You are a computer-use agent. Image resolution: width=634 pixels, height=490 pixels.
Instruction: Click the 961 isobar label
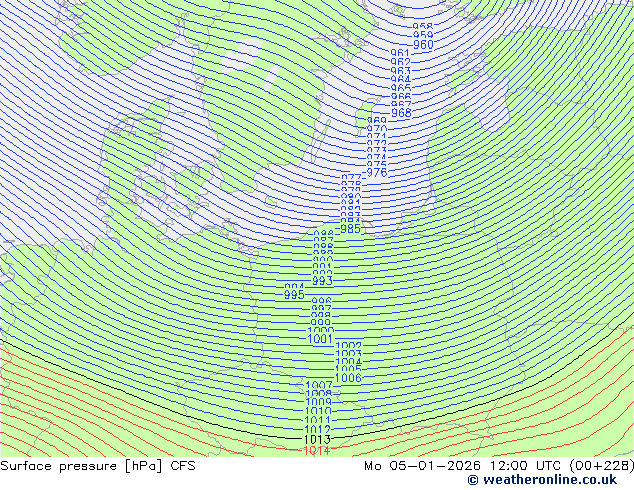pyautogui.click(x=400, y=53)
